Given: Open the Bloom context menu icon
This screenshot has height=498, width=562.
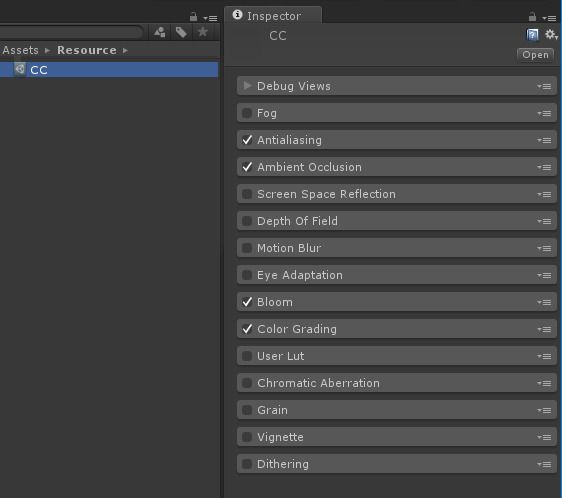Looking at the screenshot, I should [544, 303].
